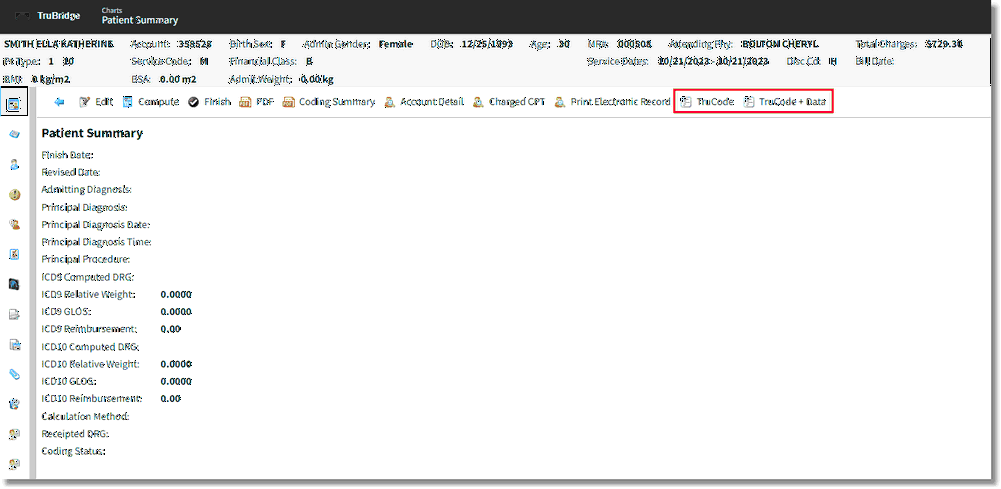Click the Charts Patient Summary header title
The width and height of the screenshot is (1001, 489).
pyautogui.click(x=139, y=17)
